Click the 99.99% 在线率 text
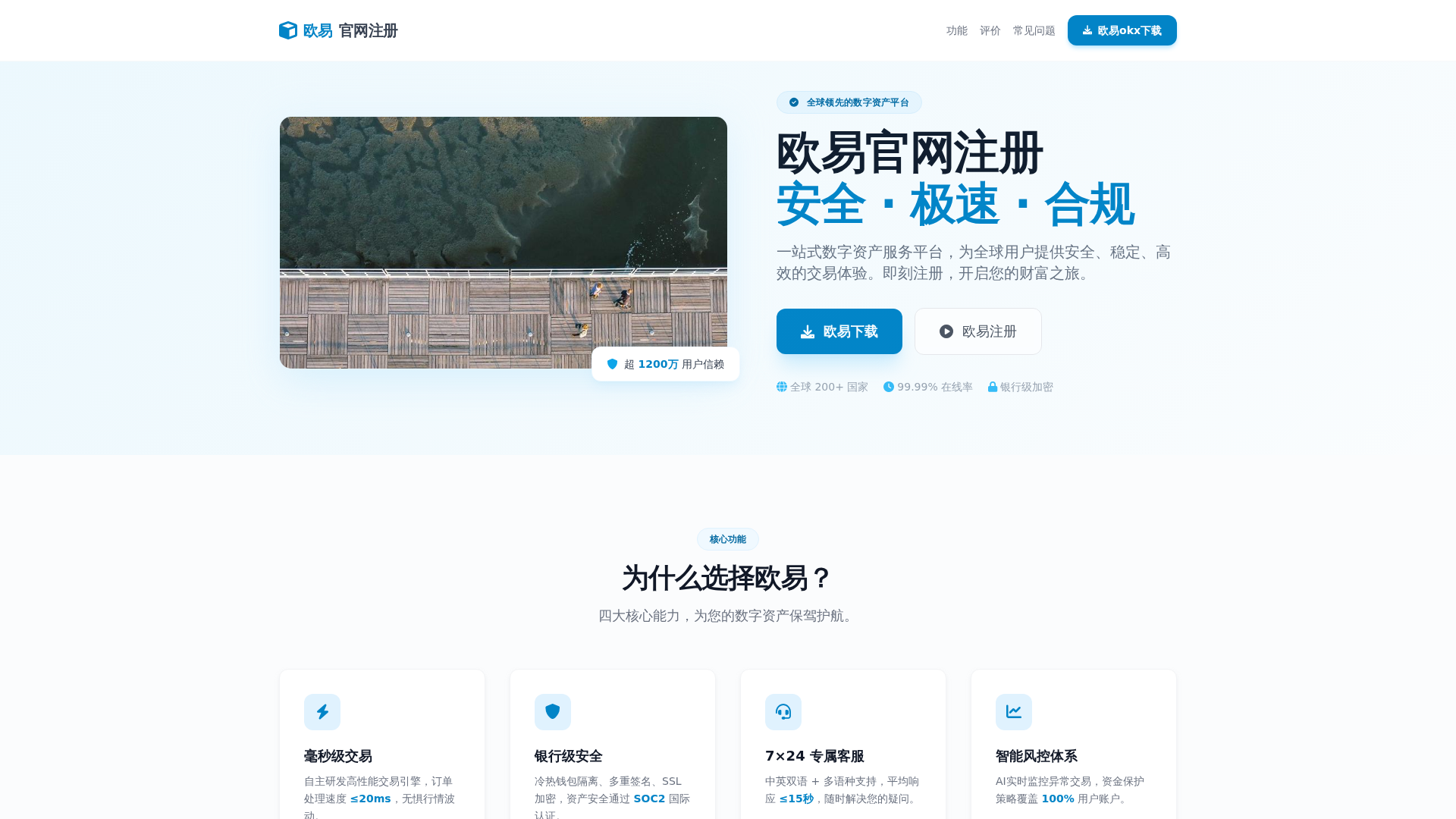 coord(935,387)
